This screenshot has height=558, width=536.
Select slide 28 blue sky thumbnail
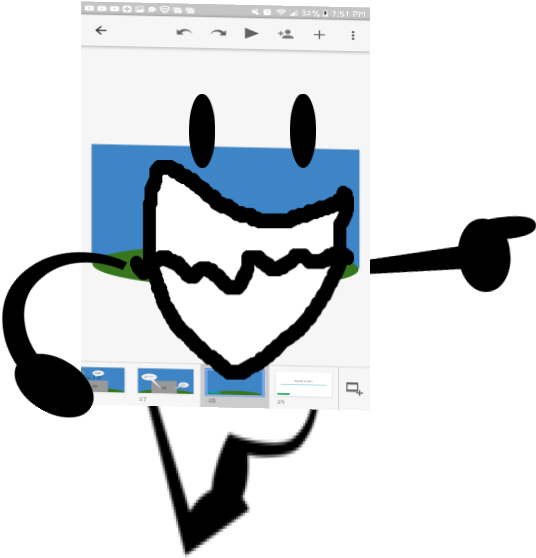[235, 383]
